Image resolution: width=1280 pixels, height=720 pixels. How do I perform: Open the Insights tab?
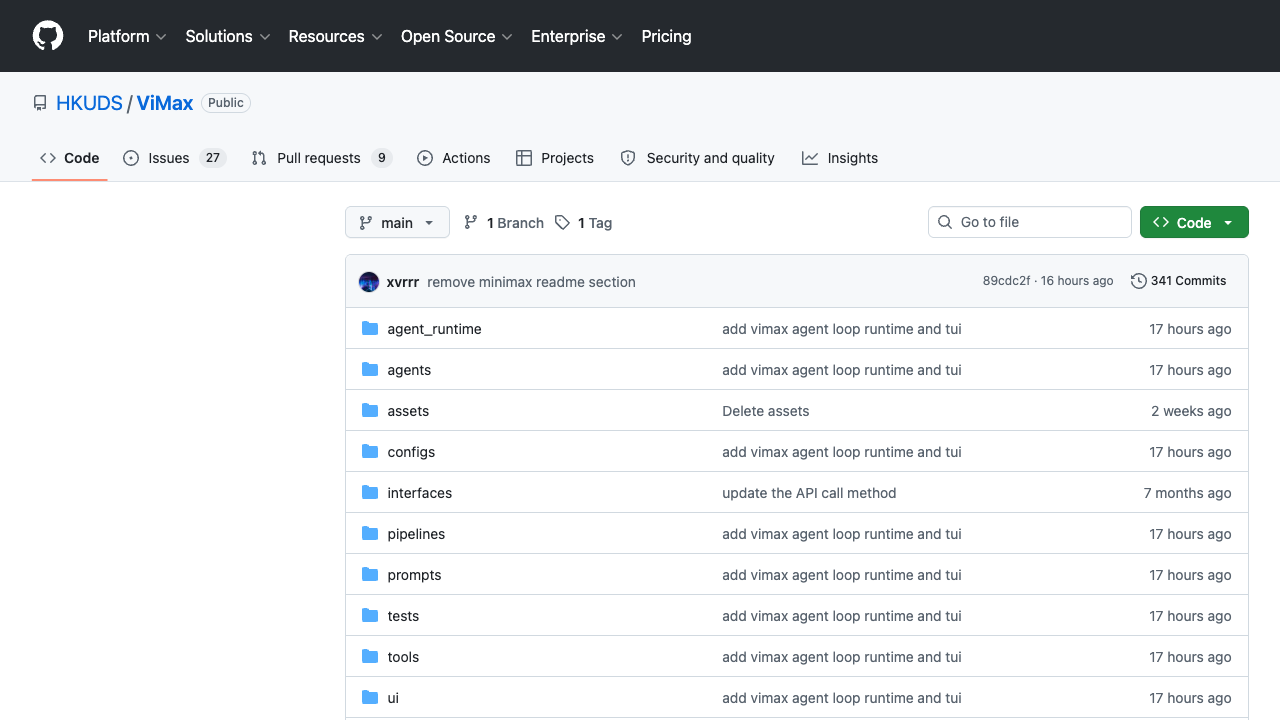click(840, 158)
